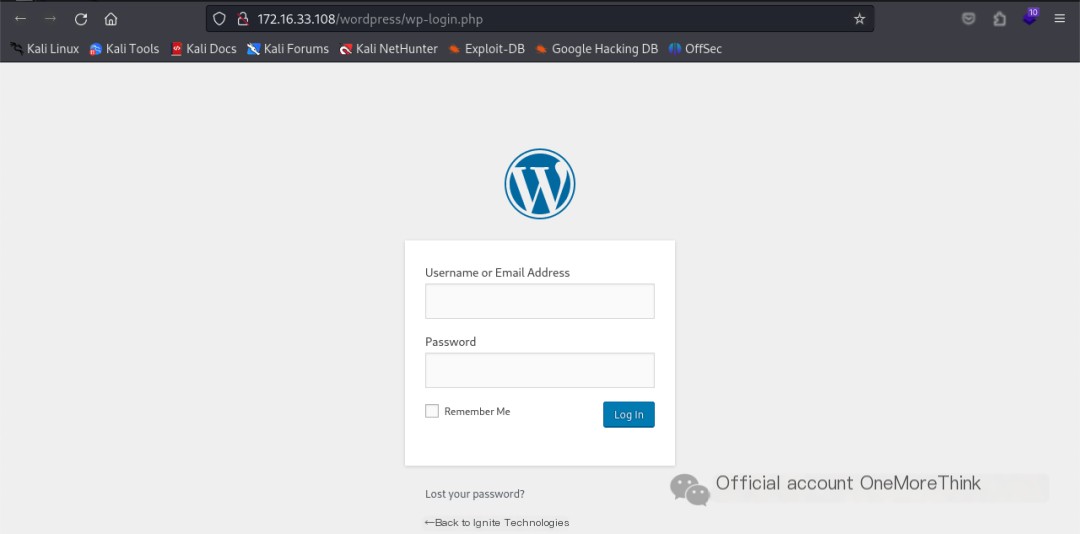
Task: Open the Kali NetHunter bookmark
Action: [388, 49]
